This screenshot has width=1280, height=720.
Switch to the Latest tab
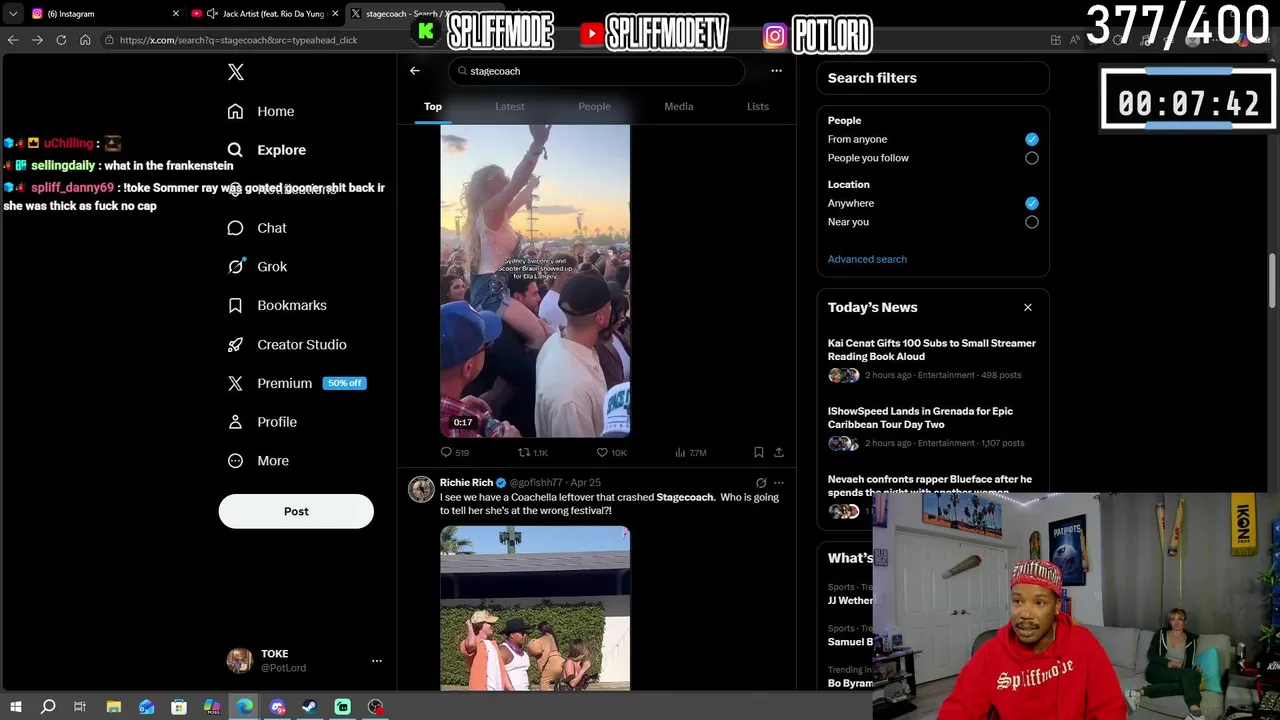tap(510, 106)
